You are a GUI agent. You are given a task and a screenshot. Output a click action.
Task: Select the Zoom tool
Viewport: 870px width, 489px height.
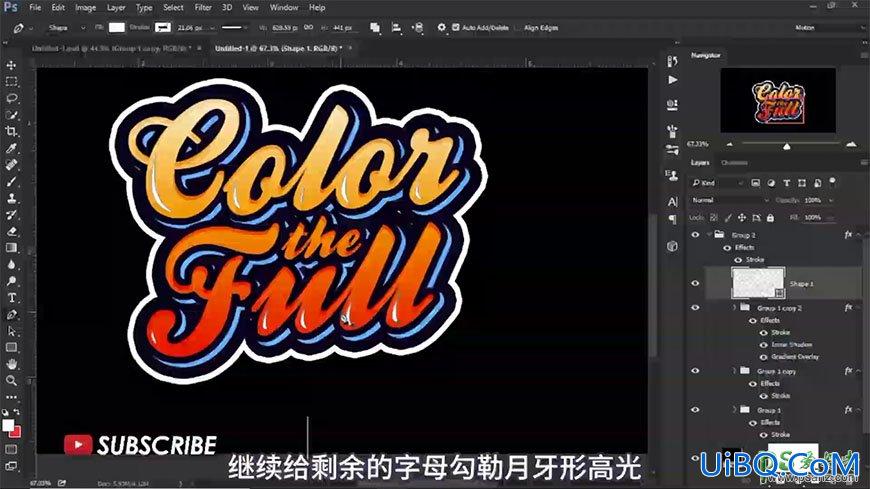[x=11, y=381]
